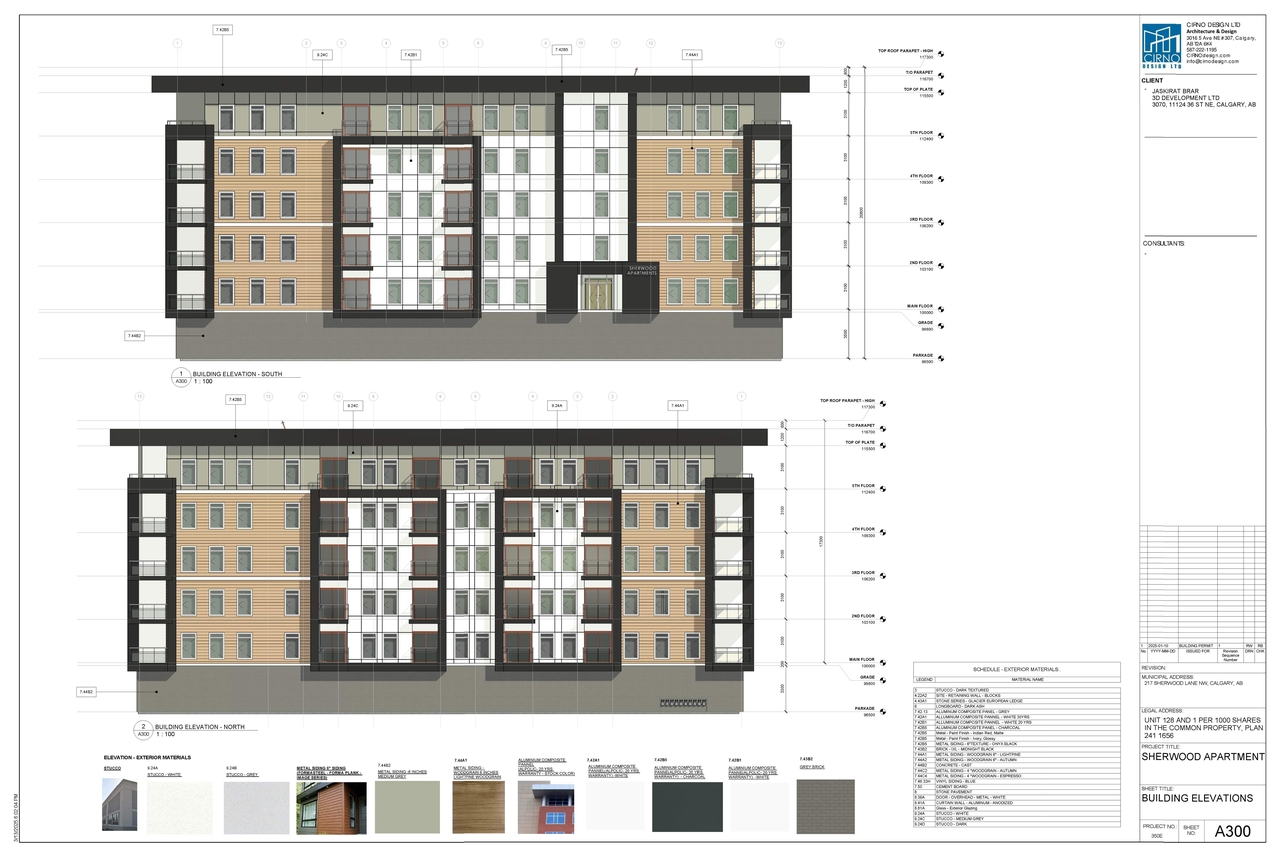1280x854 pixels.
Task: Click the LEGAL ADDRESS label
Action: tap(1162, 711)
